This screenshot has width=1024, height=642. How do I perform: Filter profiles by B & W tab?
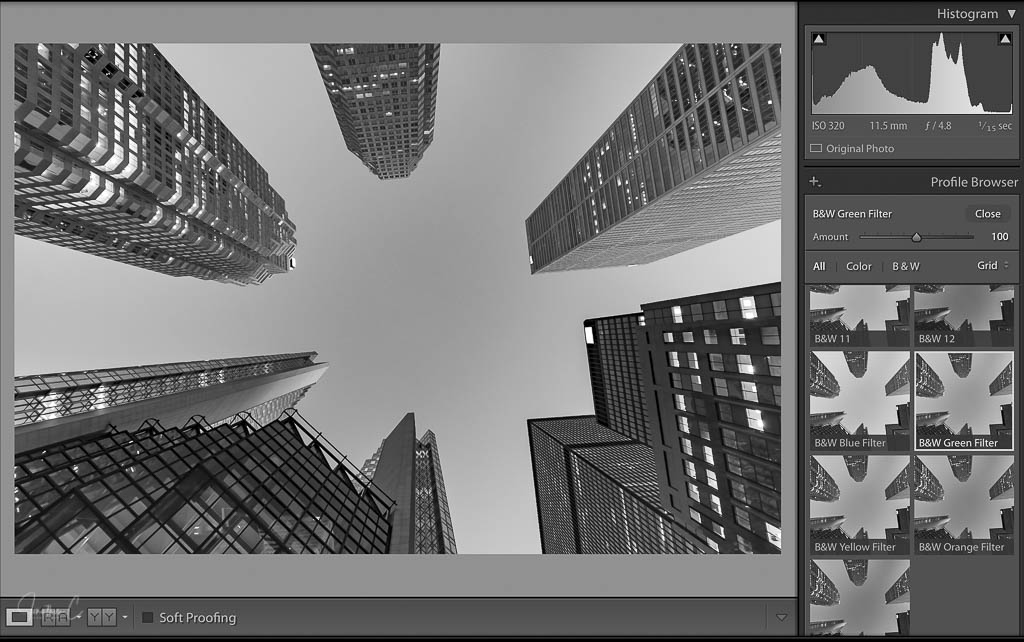pyautogui.click(x=905, y=266)
